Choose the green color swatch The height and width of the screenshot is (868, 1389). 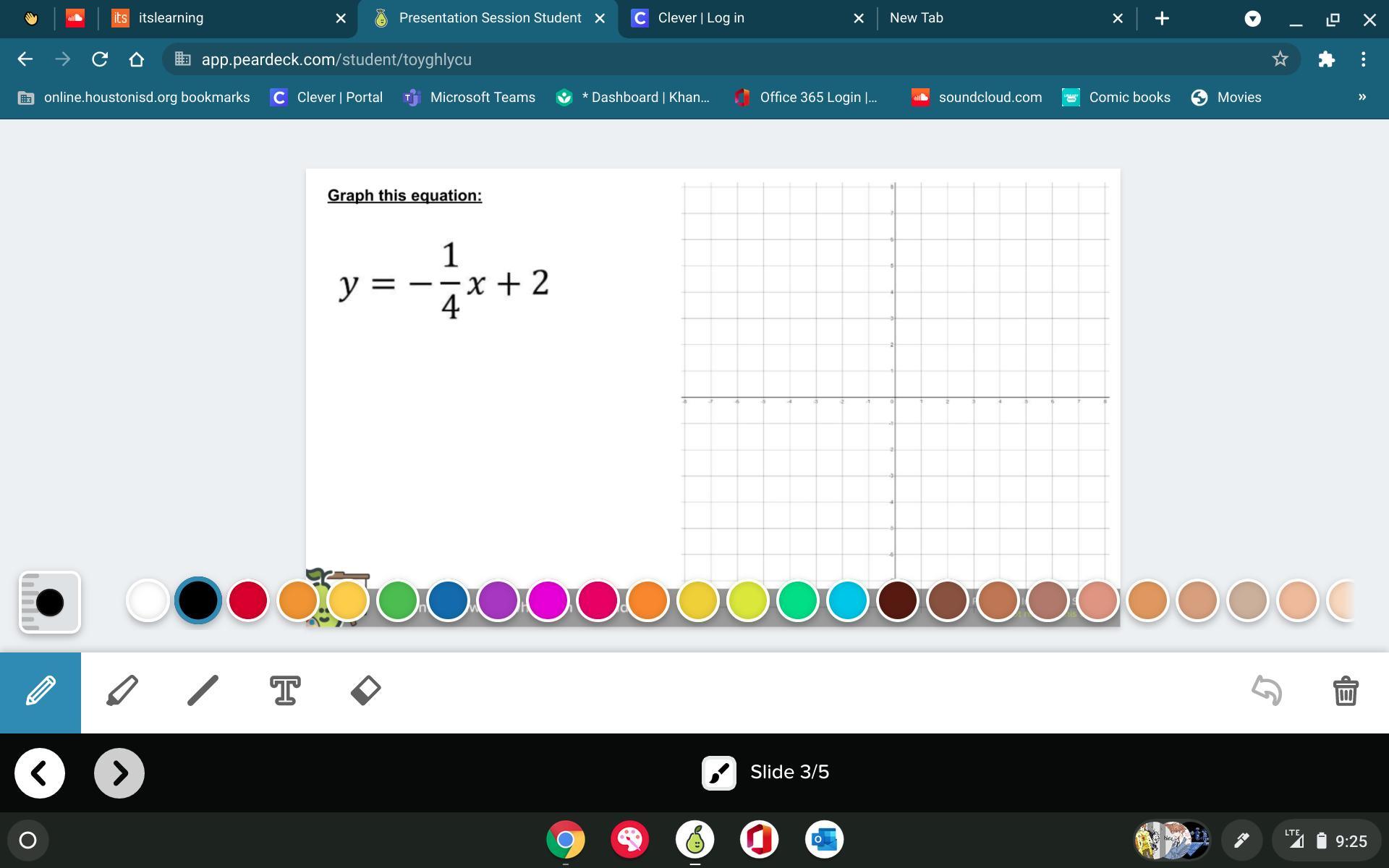[x=398, y=600]
